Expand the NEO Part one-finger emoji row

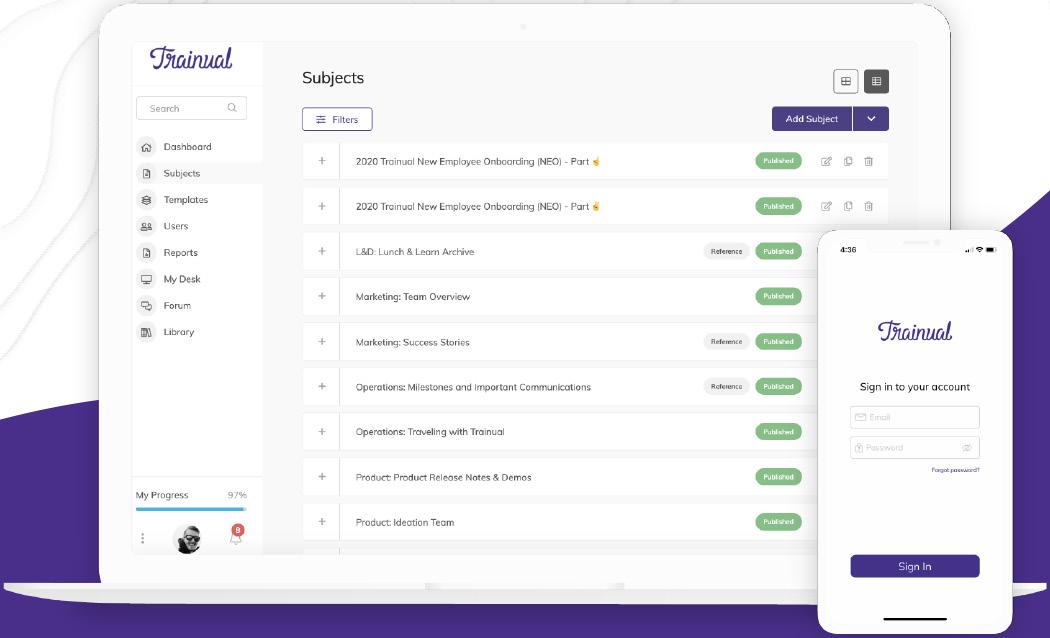pos(322,161)
